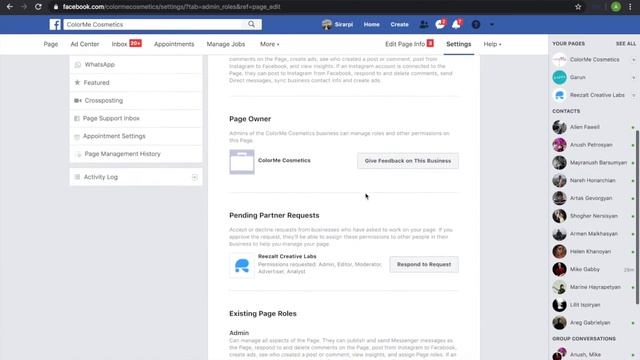Go to Home in the top bar

371,24
